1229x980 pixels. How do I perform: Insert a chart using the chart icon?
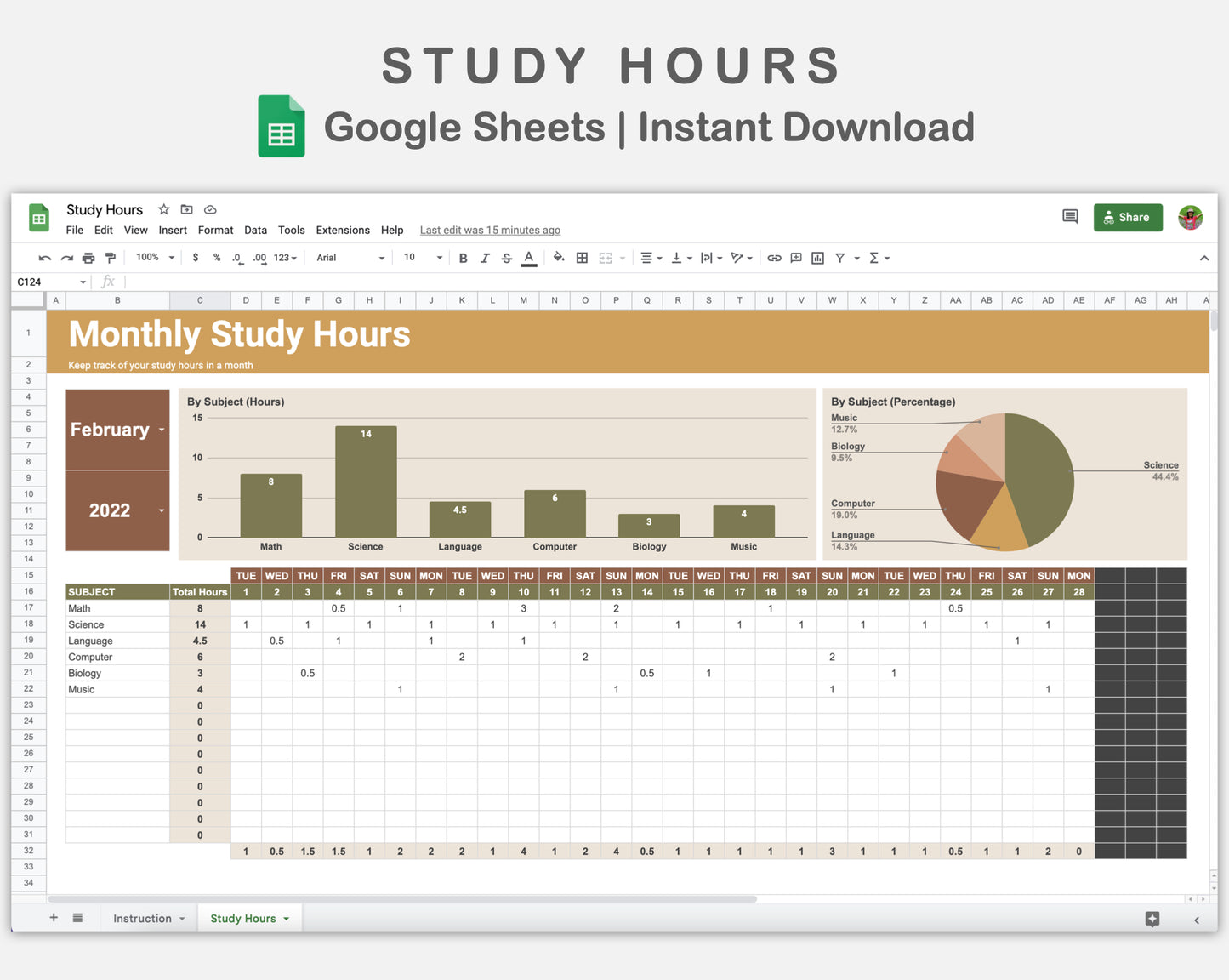[x=817, y=258]
